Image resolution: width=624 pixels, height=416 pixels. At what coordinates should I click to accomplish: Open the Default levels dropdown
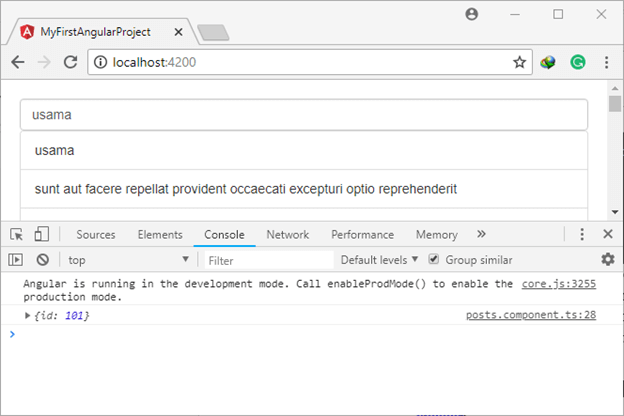coord(379,260)
